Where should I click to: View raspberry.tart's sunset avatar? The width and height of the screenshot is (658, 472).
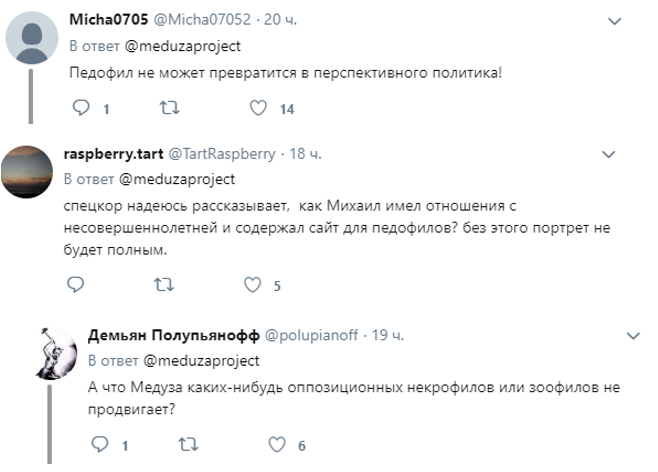[27, 172]
